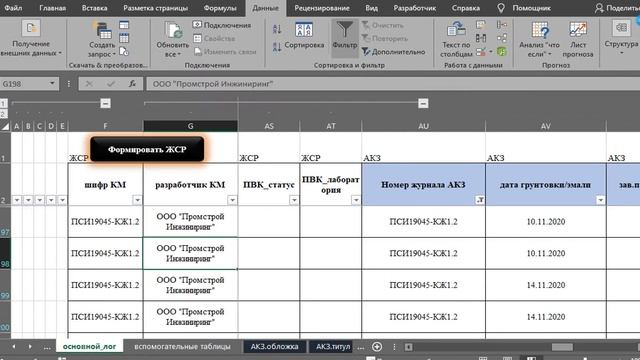Click the Insert Function fx icon
The image size is (640, 360).
(132, 84)
